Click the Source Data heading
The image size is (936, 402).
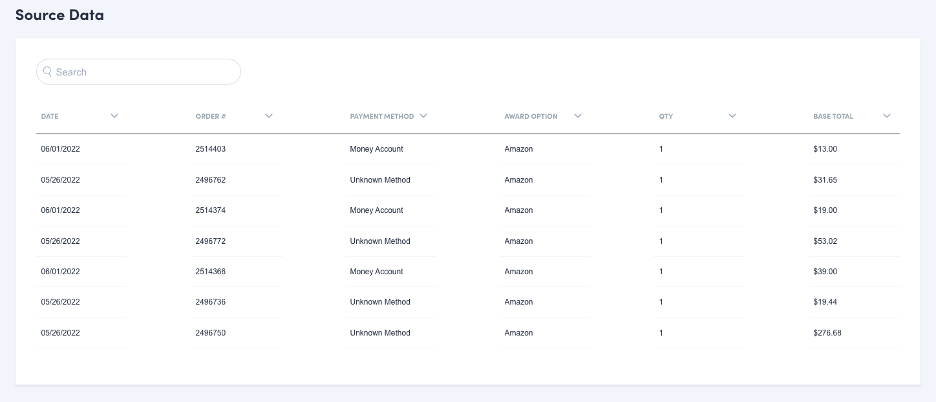[59, 16]
